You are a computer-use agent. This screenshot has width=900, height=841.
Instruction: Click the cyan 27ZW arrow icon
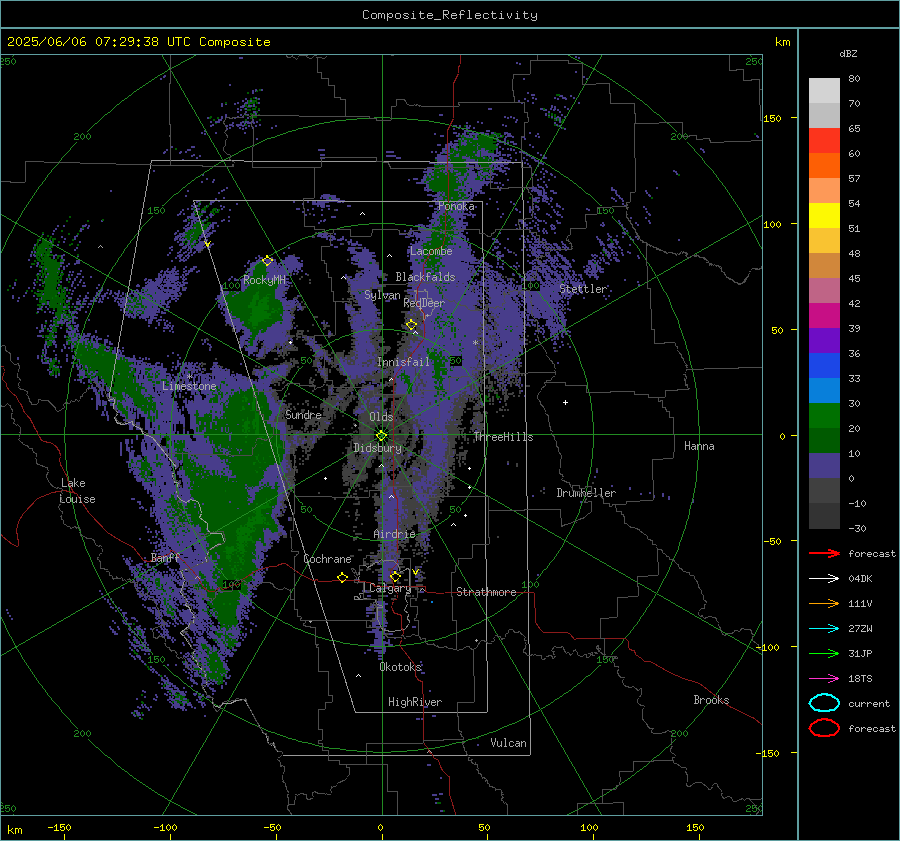point(824,629)
